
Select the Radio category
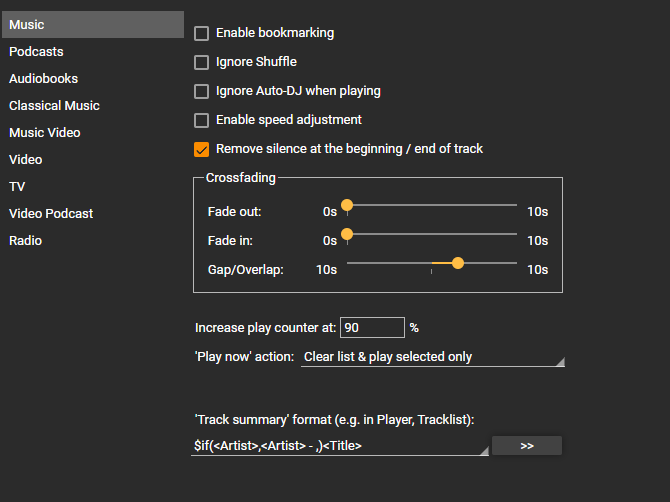(26, 241)
